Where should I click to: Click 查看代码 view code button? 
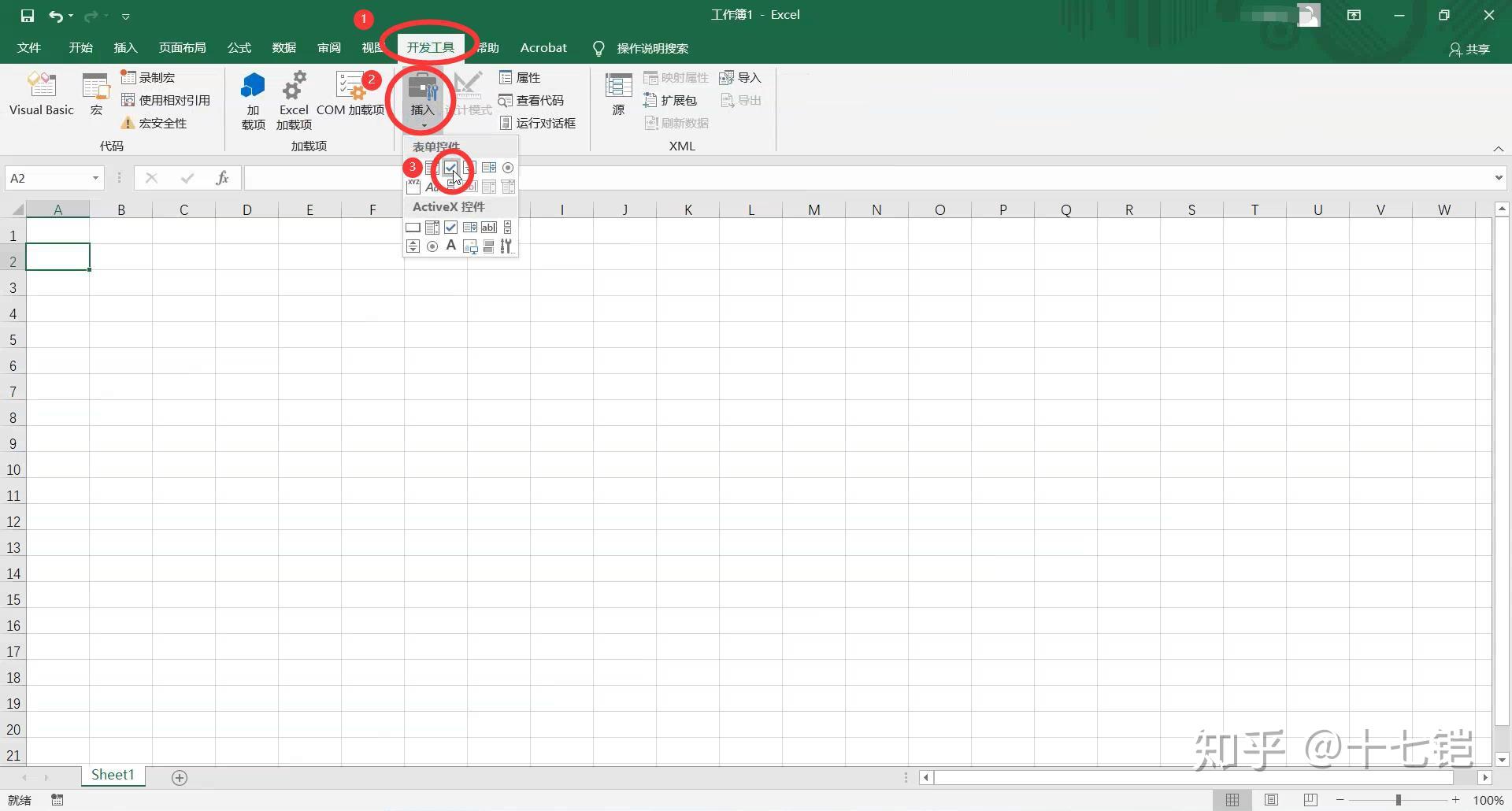tap(532, 100)
